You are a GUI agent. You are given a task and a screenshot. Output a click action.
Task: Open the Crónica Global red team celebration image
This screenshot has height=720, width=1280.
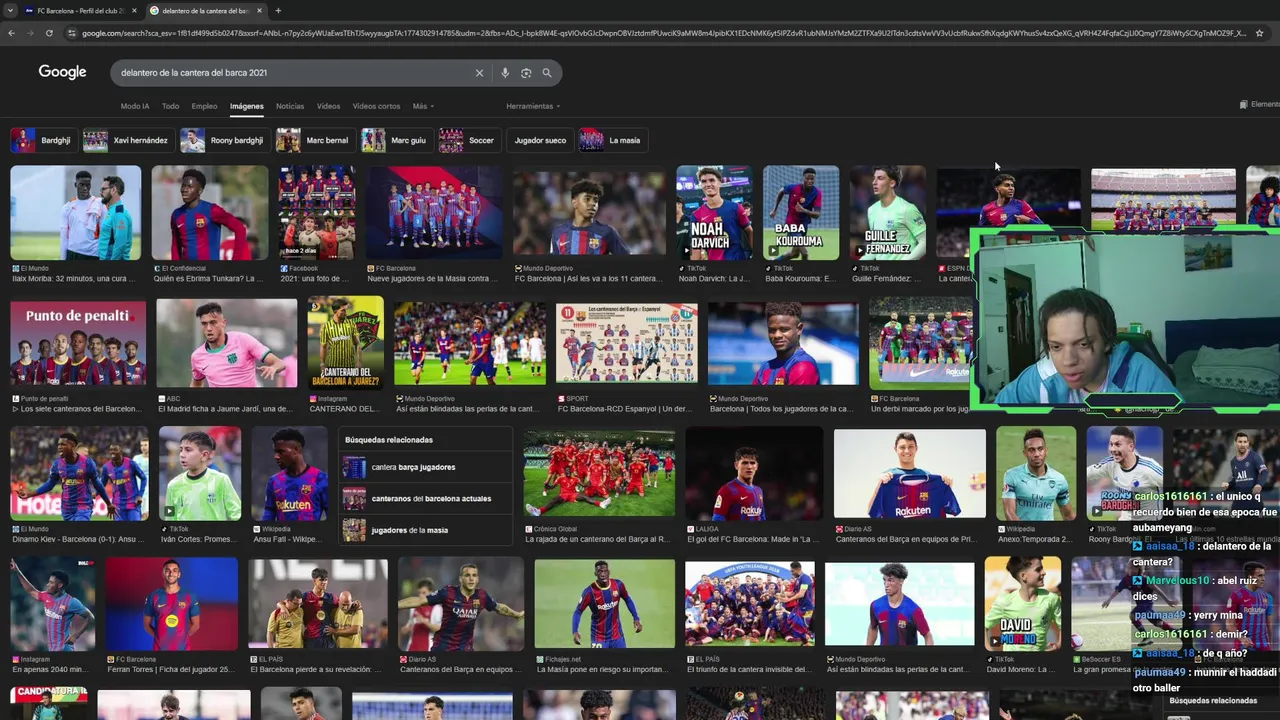[x=599, y=473]
